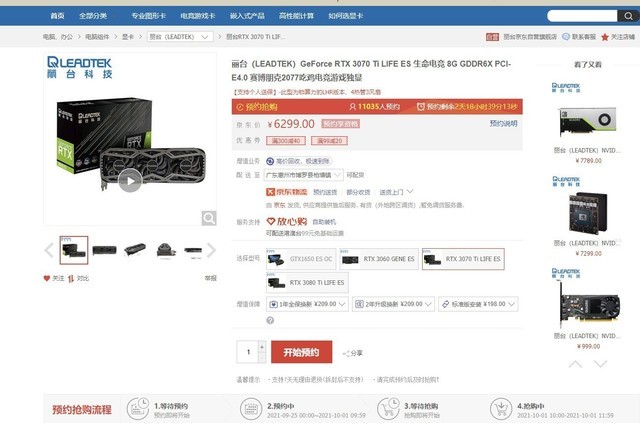Increase quantity with the plus stepper
640x423 pixels.
point(262,347)
